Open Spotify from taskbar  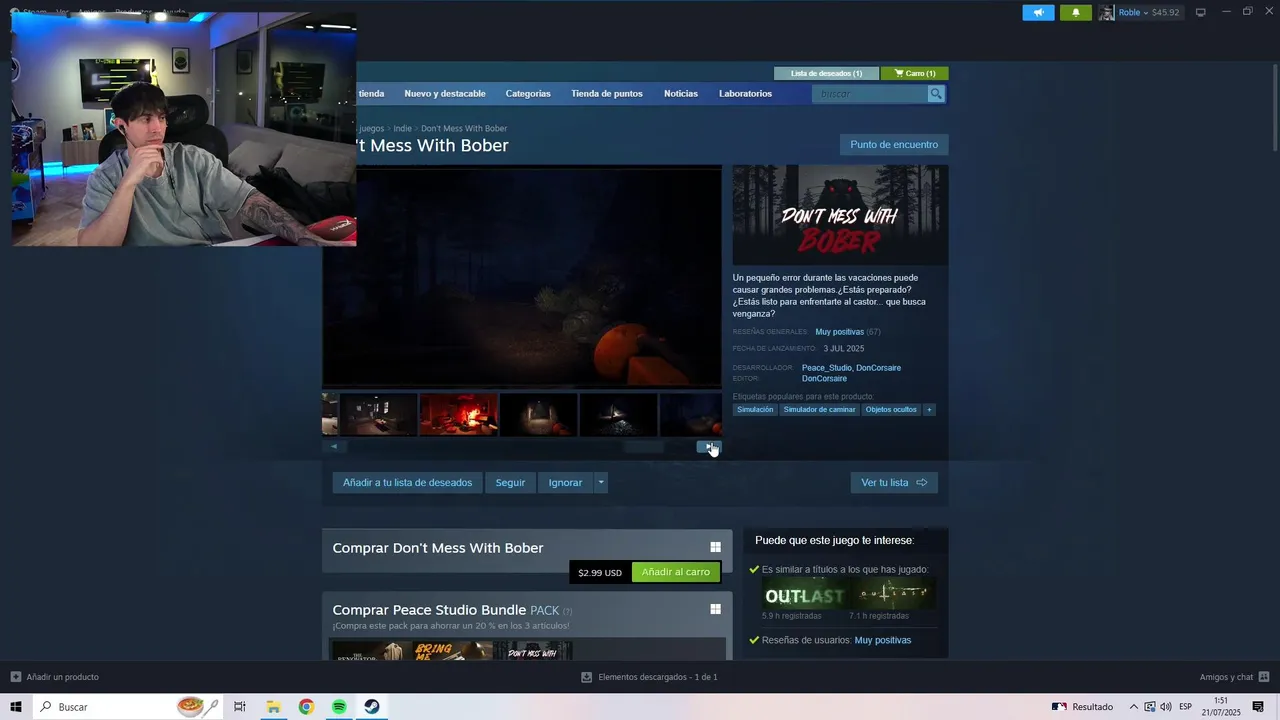tap(339, 707)
